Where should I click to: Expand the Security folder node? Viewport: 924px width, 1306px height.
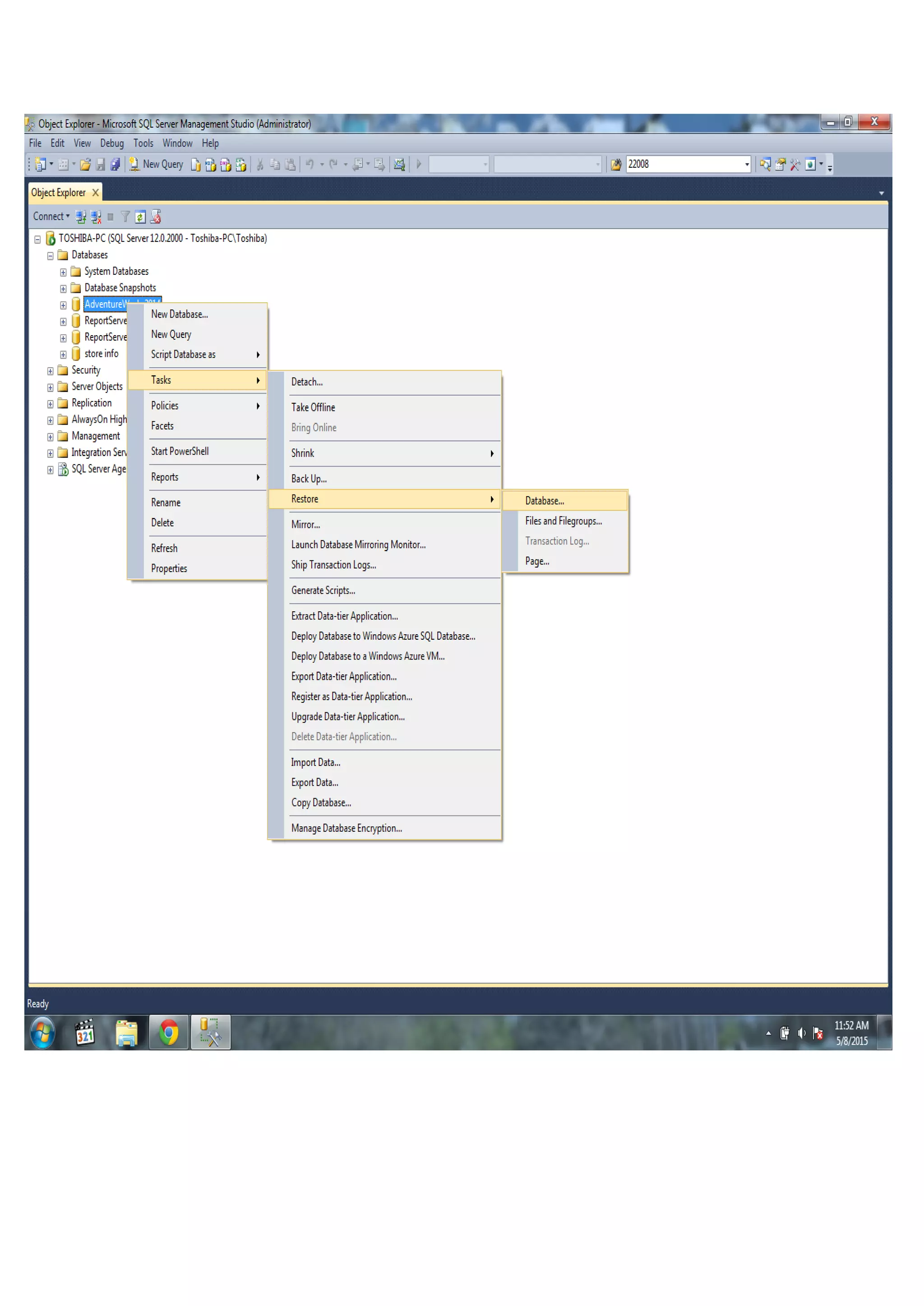click(50, 371)
